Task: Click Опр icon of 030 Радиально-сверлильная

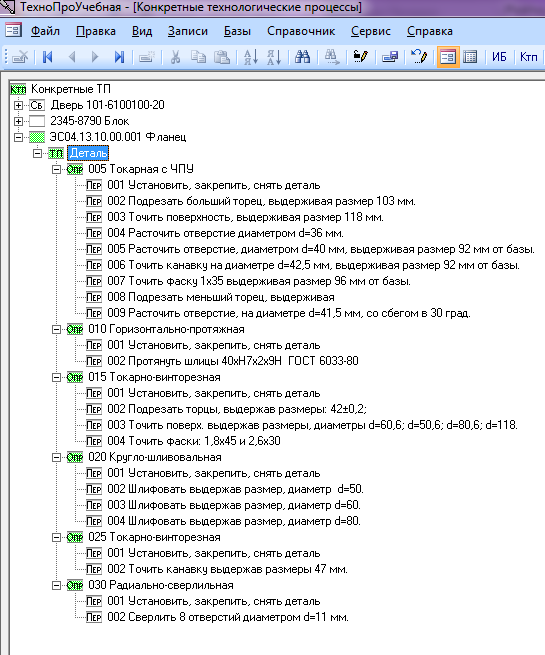Action: coord(75,586)
